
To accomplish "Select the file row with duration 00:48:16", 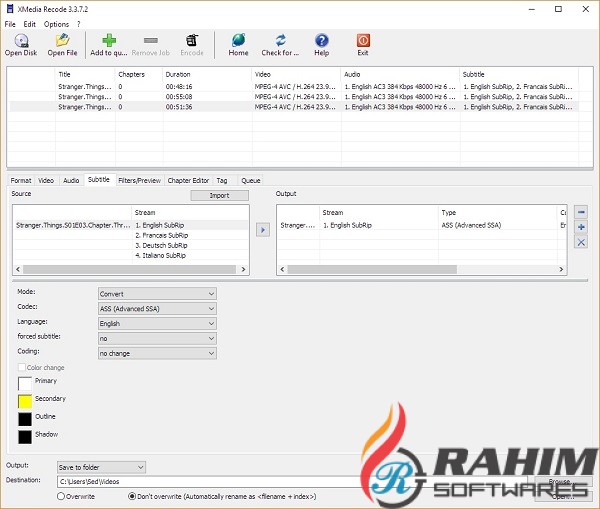I will pyautogui.click(x=294, y=86).
